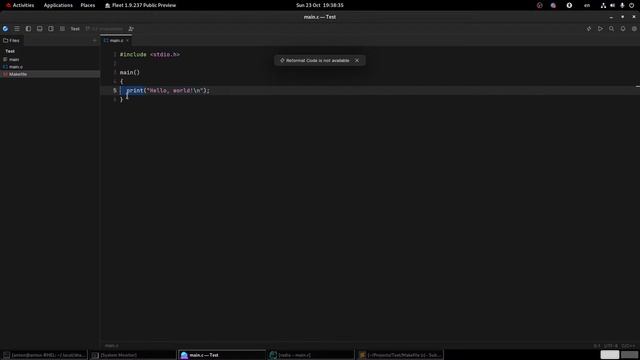Open the settings icon at toolbar end
This screenshot has height=360, width=640.
pyautogui.click(x=634, y=29)
